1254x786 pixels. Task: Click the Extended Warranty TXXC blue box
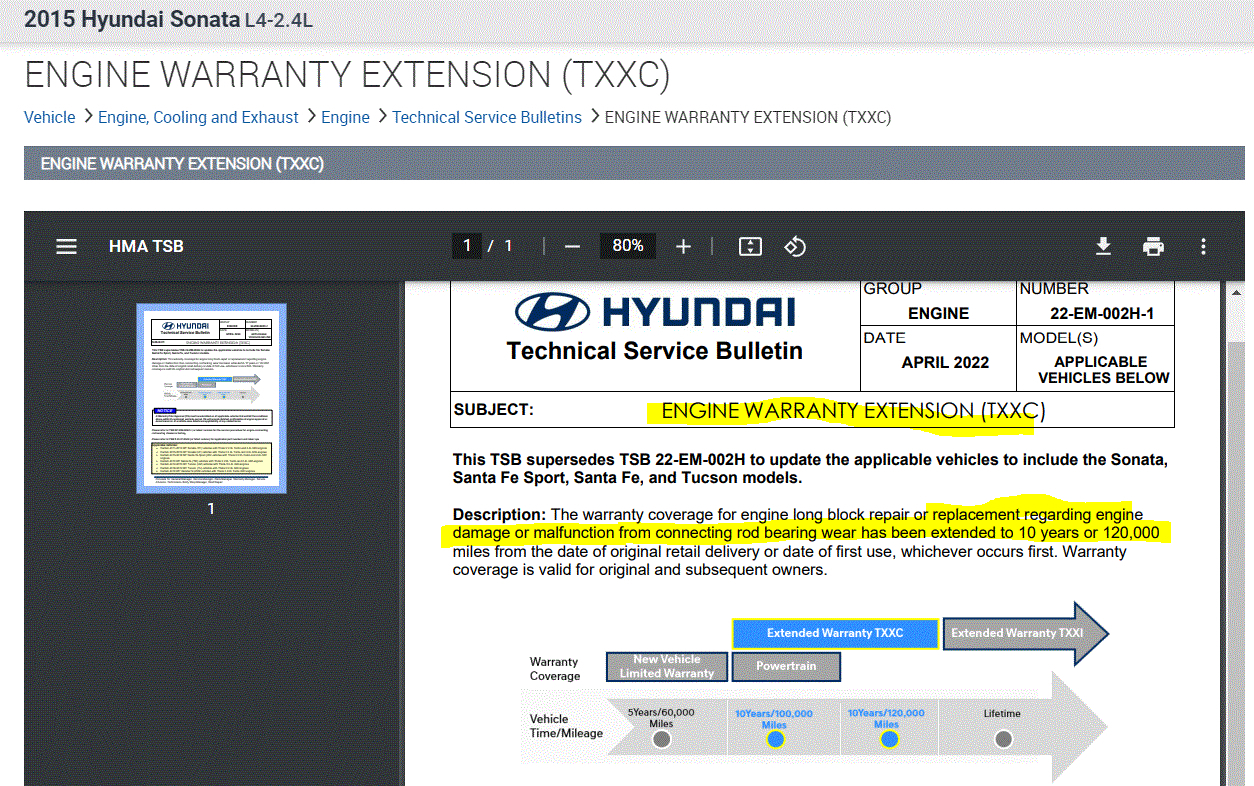pos(835,633)
